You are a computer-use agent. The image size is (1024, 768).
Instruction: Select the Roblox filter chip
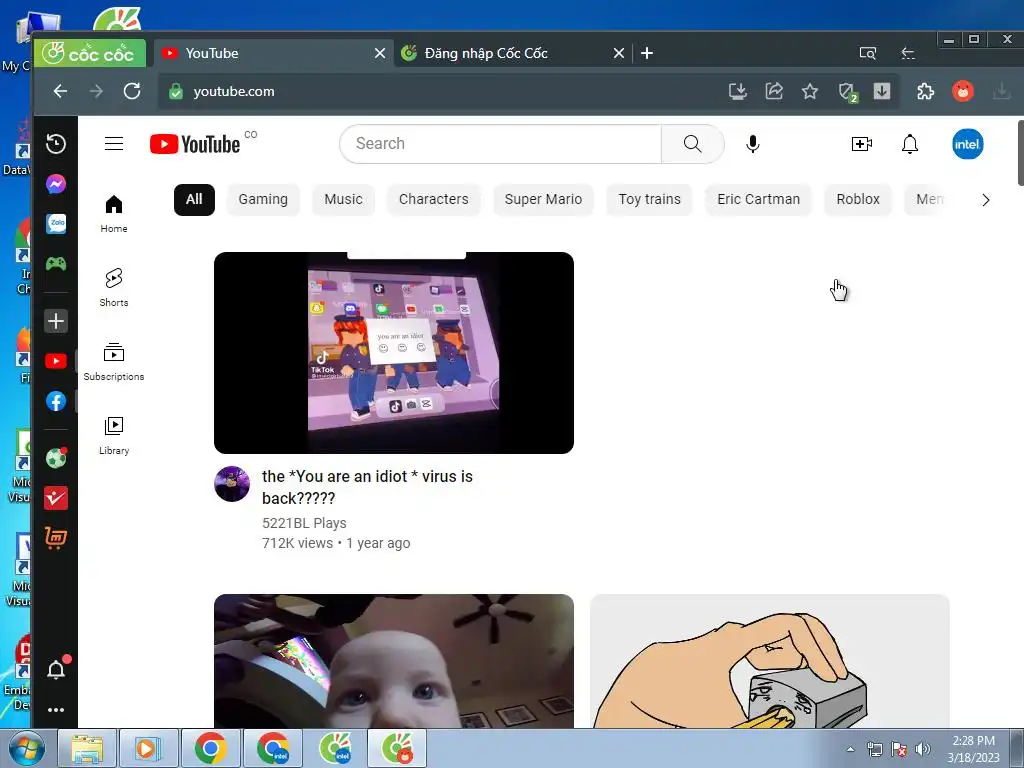coord(858,199)
